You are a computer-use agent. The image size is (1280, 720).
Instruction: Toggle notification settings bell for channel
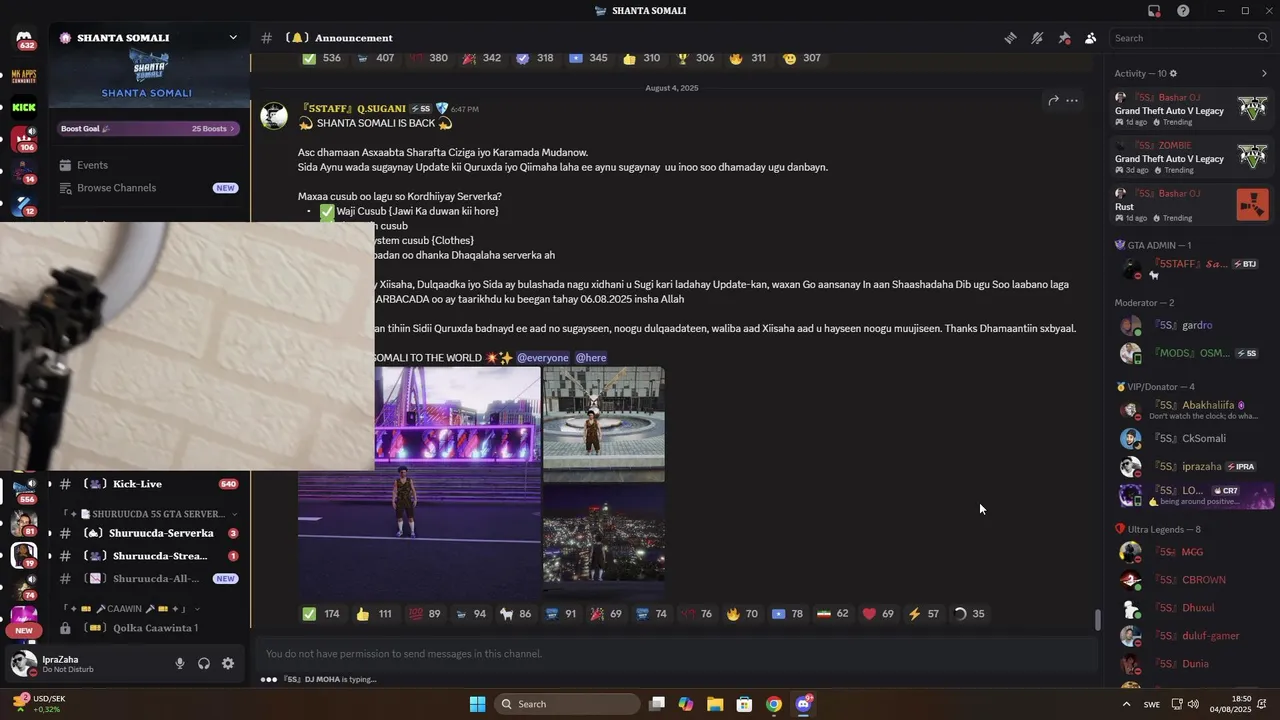click(1037, 38)
